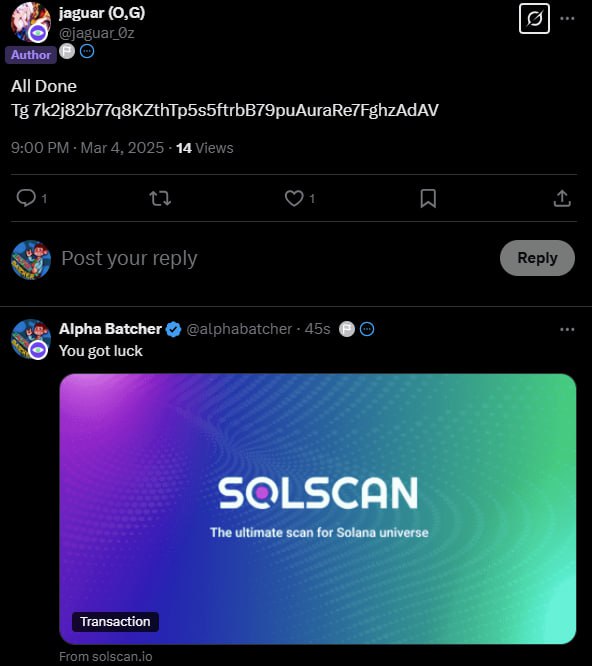The image size is (592, 666).
Task: Like the All Done tweet
Action: pyautogui.click(x=294, y=198)
